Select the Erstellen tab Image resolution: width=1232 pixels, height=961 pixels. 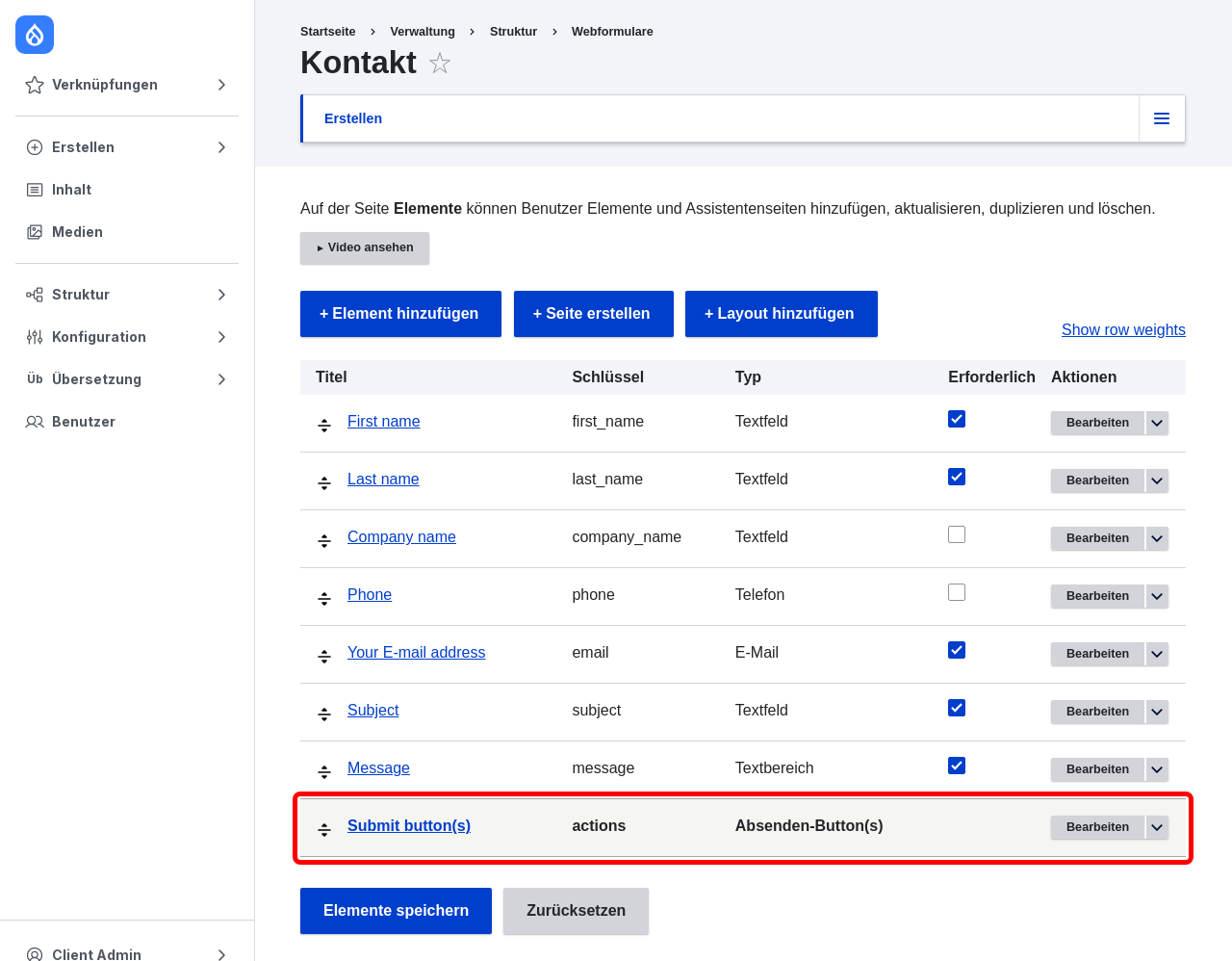point(353,118)
